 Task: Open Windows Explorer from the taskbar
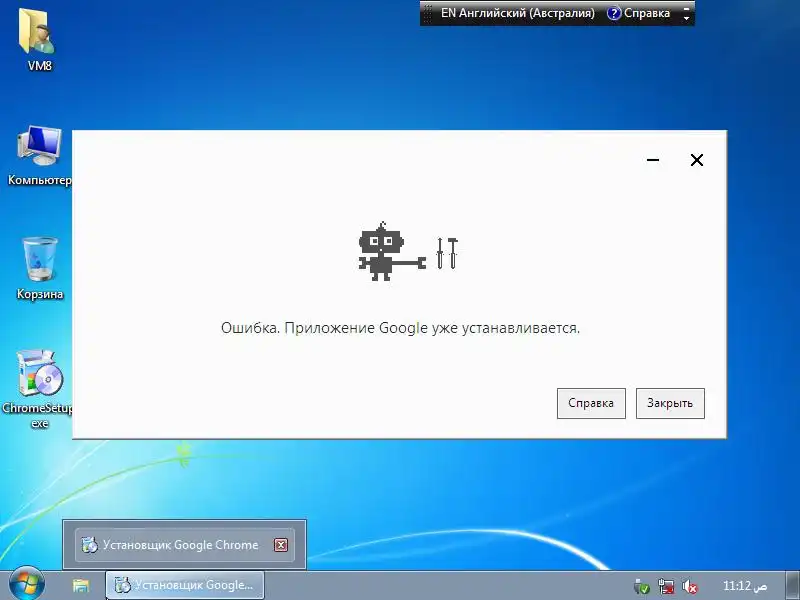click(80, 585)
